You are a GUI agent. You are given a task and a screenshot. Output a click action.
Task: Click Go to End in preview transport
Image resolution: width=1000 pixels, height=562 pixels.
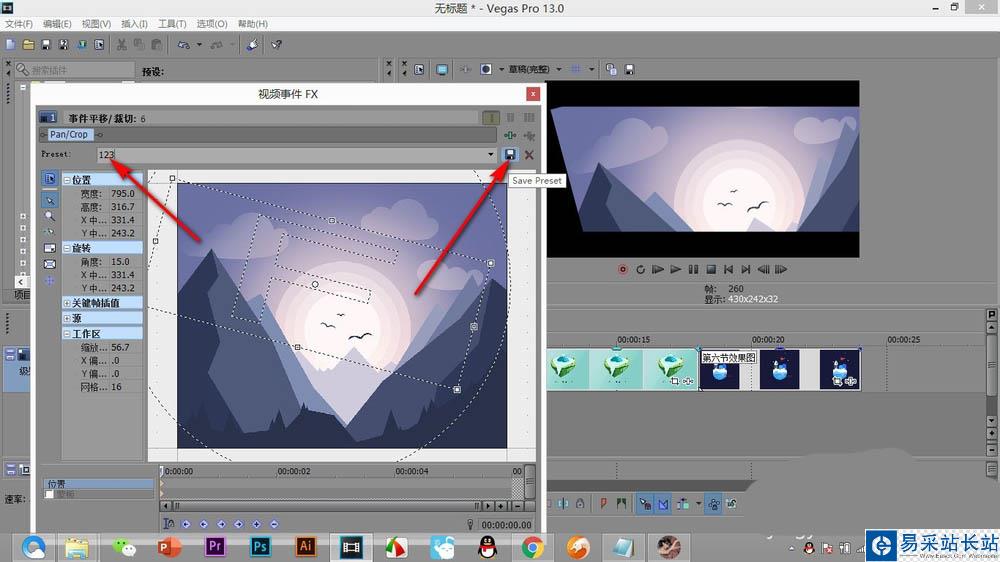click(x=746, y=269)
